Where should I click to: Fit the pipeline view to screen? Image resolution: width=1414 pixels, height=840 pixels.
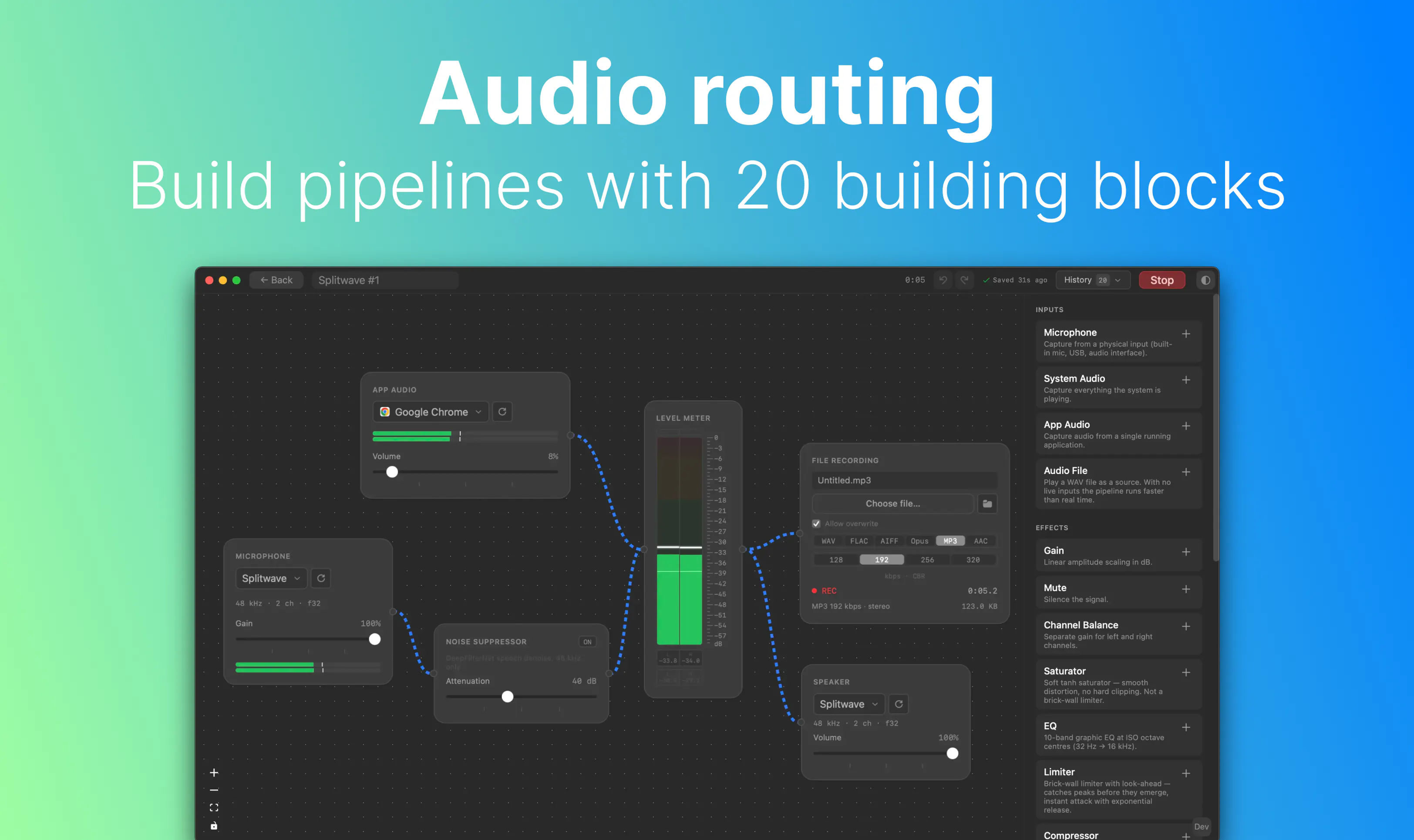214,808
